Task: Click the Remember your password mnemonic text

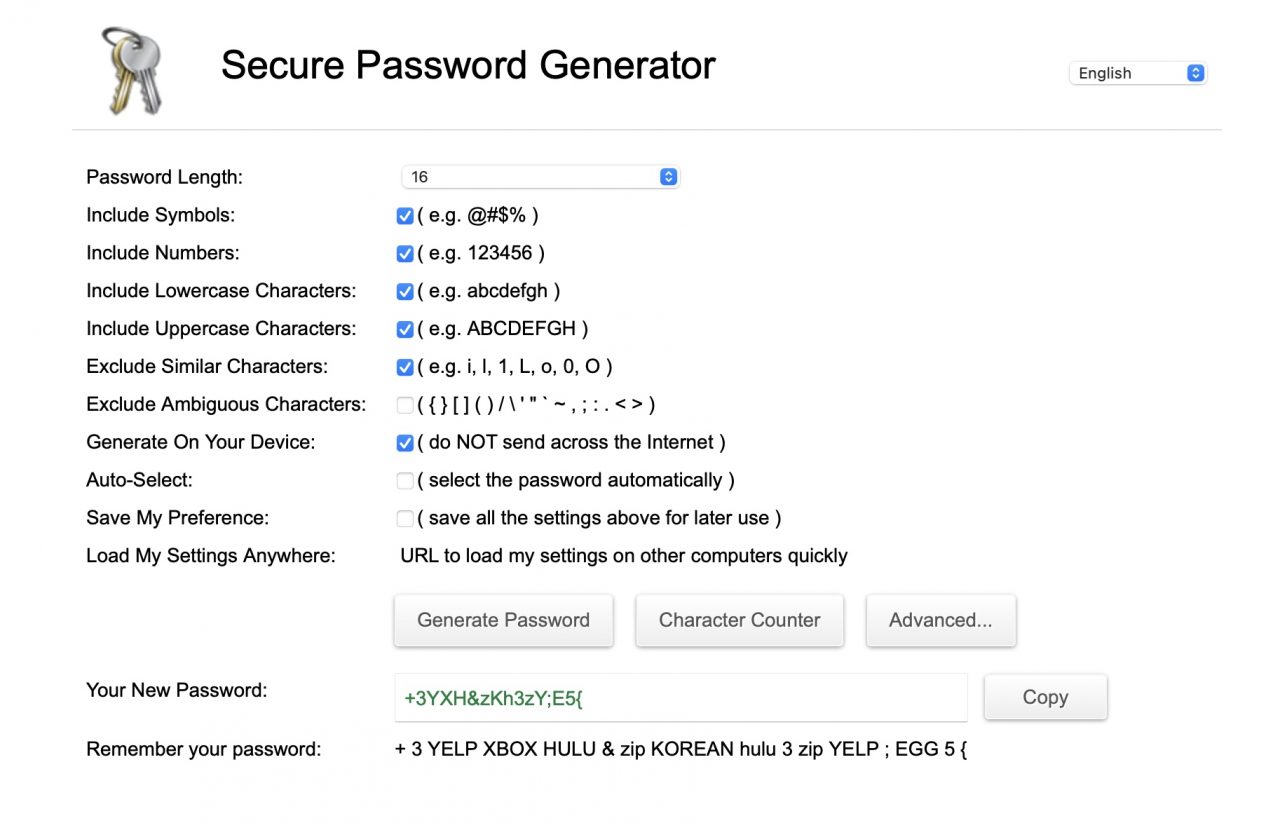Action: coord(681,749)
